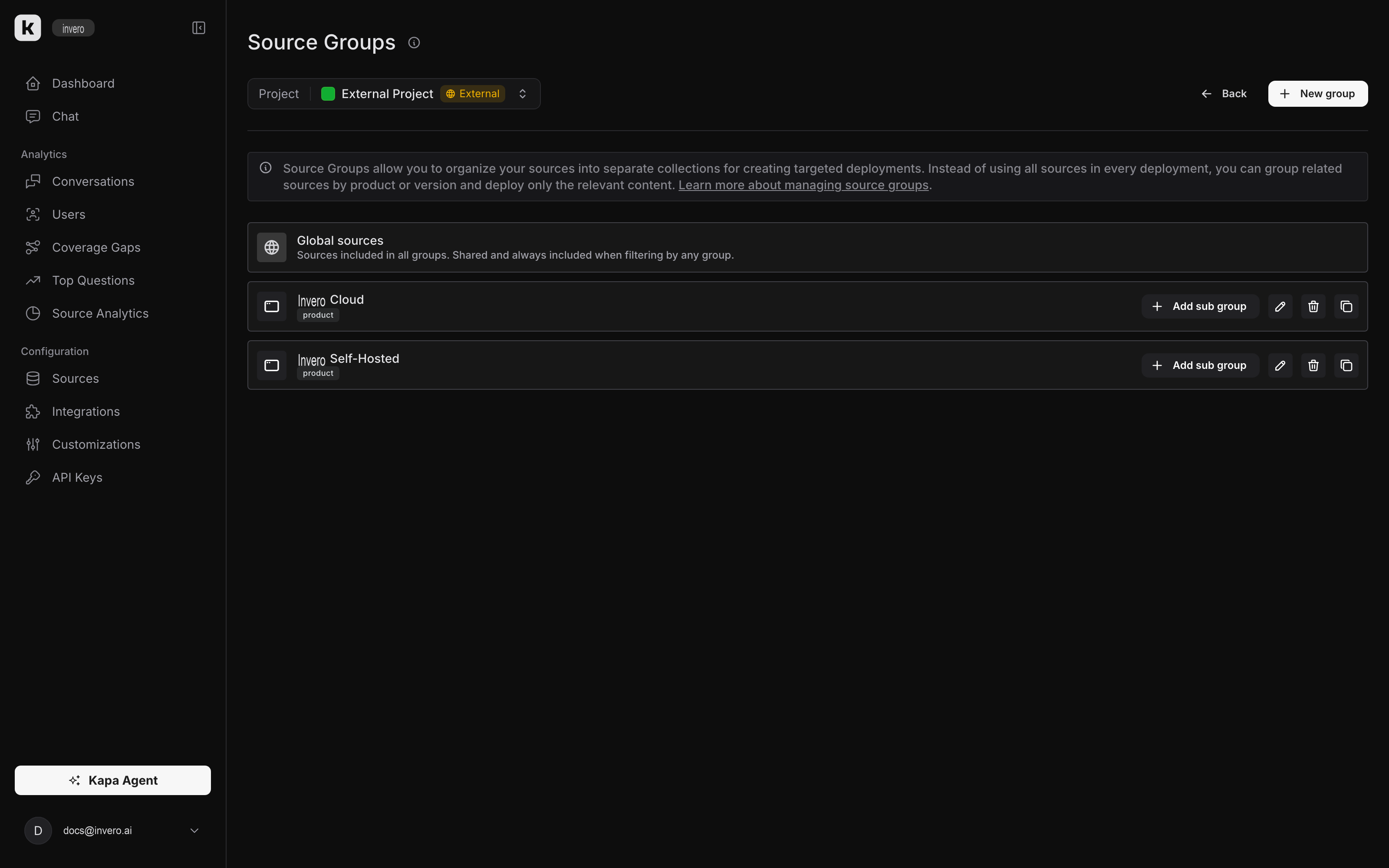Delete the Invero Self-Hosted group
The height and width of the screenshot is (868, 1389).
[x=1313, y=365]
